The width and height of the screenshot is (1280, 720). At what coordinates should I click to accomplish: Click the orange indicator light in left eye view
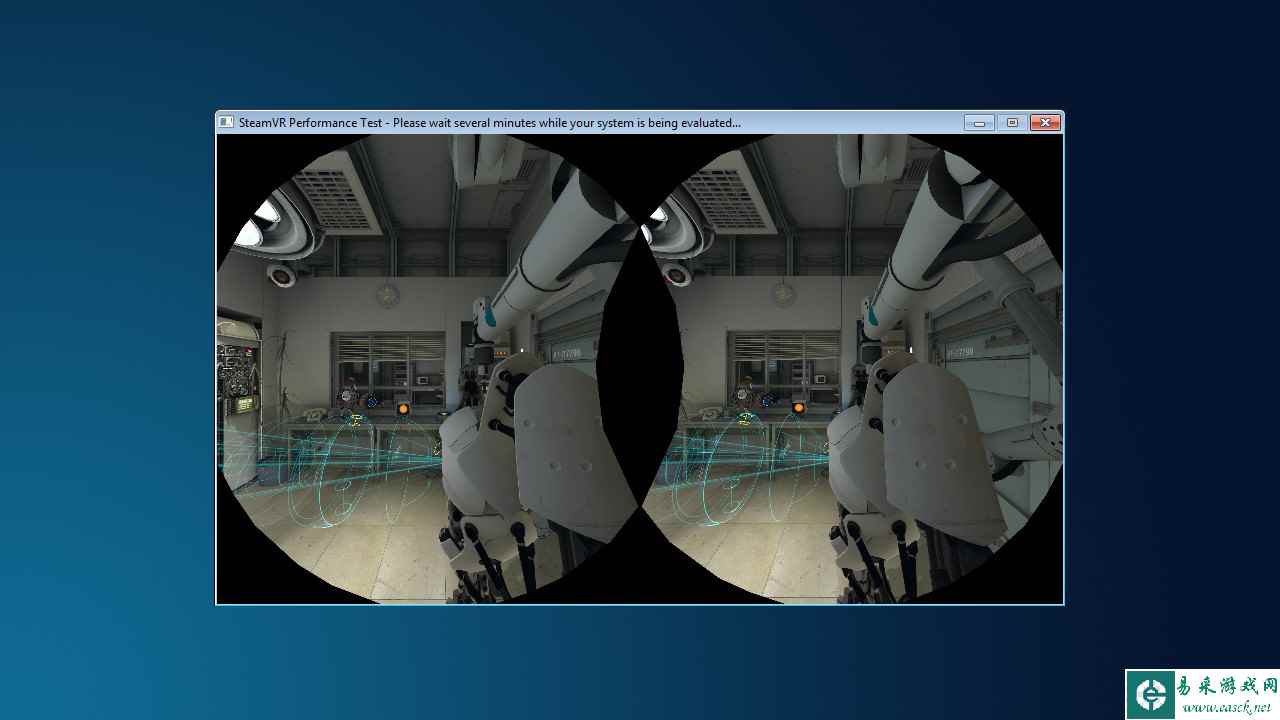(403, 408)
